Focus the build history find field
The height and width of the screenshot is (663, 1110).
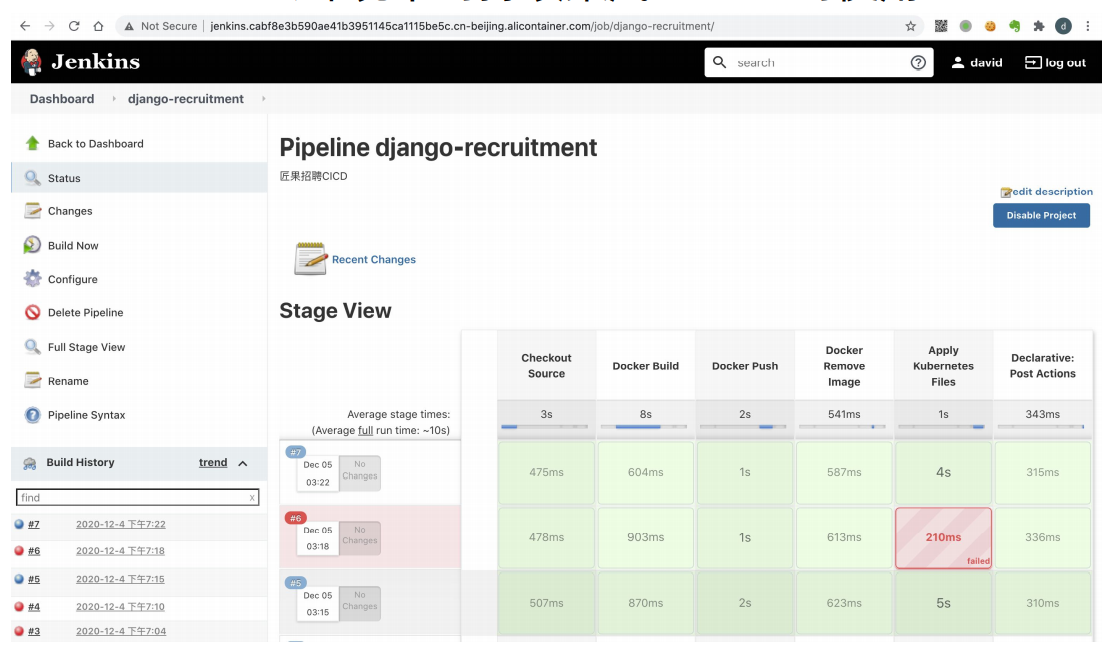point(130,497)
